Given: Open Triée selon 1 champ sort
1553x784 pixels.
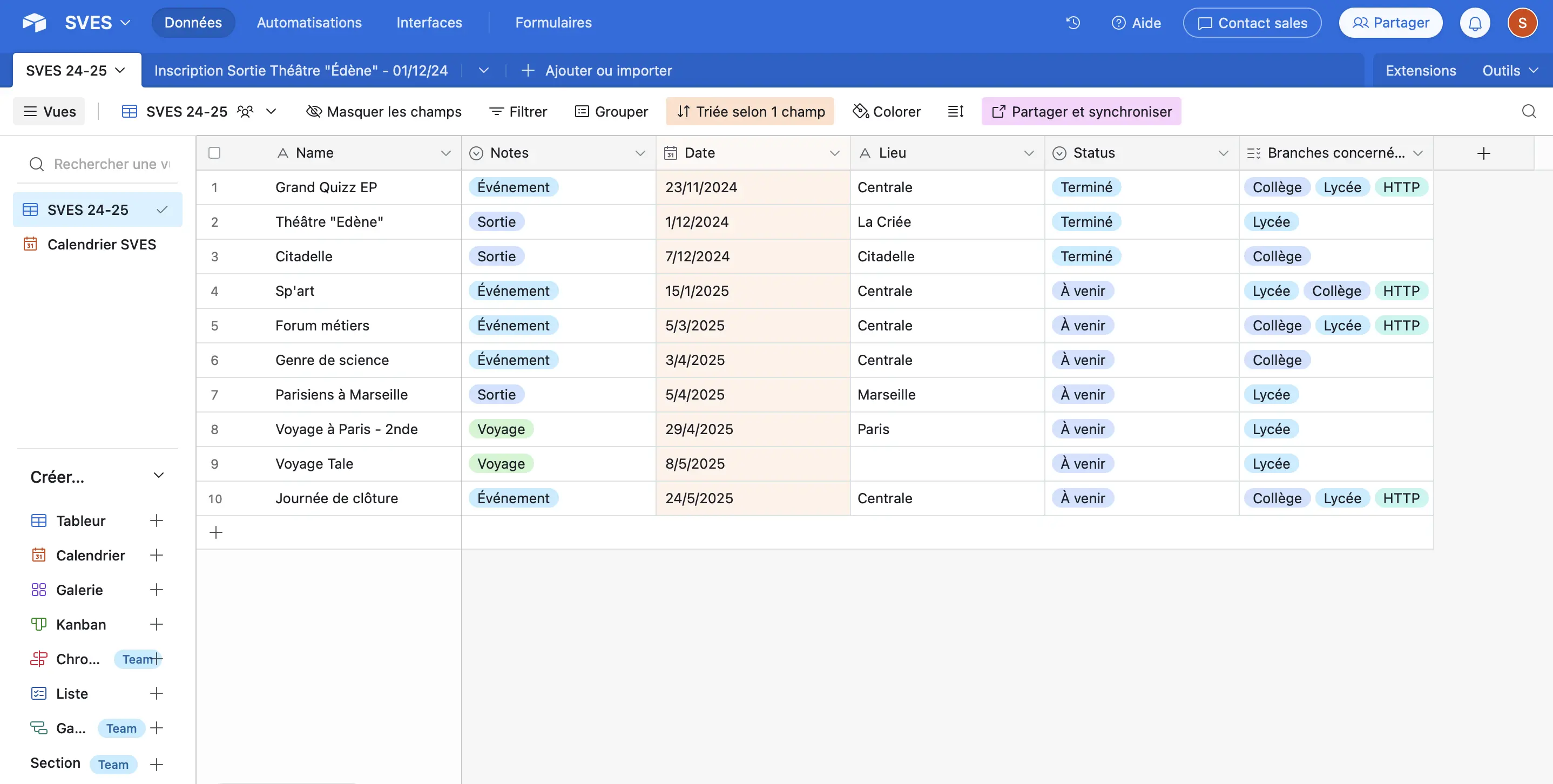Looking at the screenshot, I should 750,111.
